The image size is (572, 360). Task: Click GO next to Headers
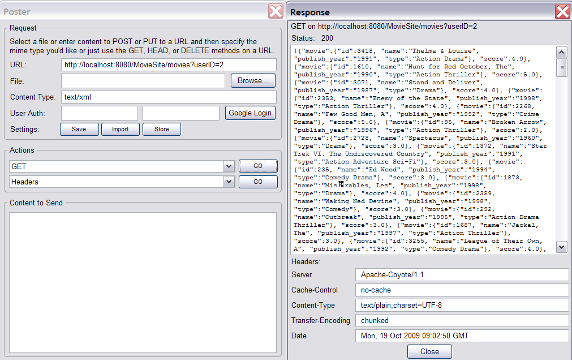[x=258, y=182]
